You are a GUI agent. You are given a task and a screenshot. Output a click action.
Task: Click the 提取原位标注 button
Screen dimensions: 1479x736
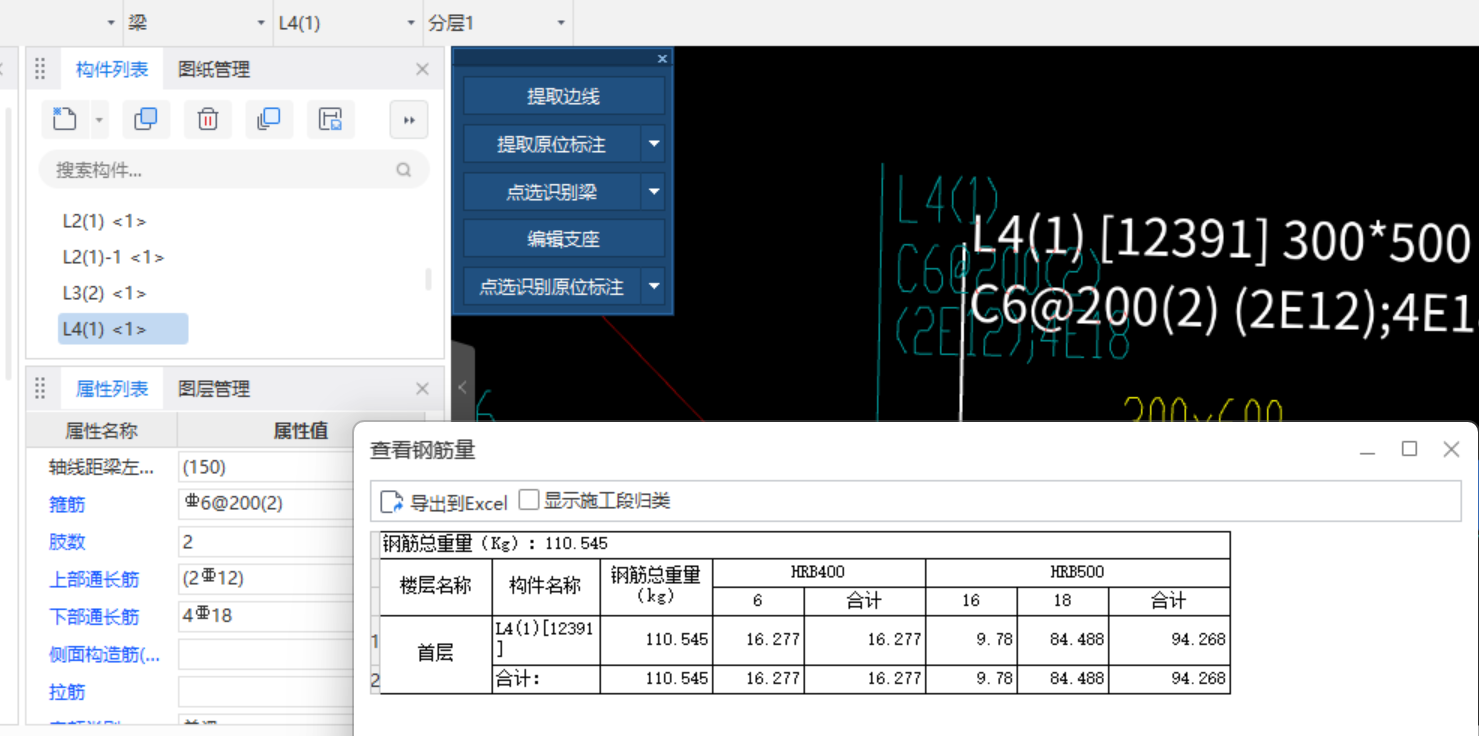pos(552,144)
